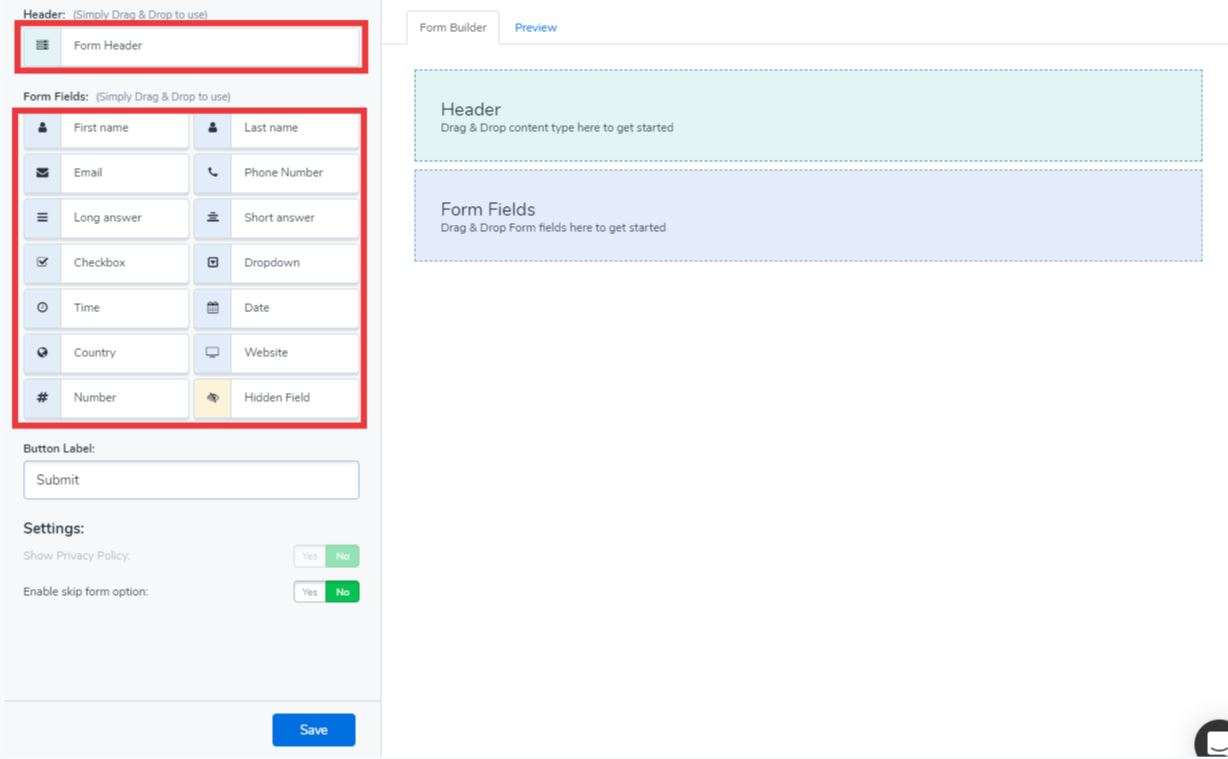This screenshot has height=759, width=1228.
Task: Select the Time field label
Action: pos(87,308)
